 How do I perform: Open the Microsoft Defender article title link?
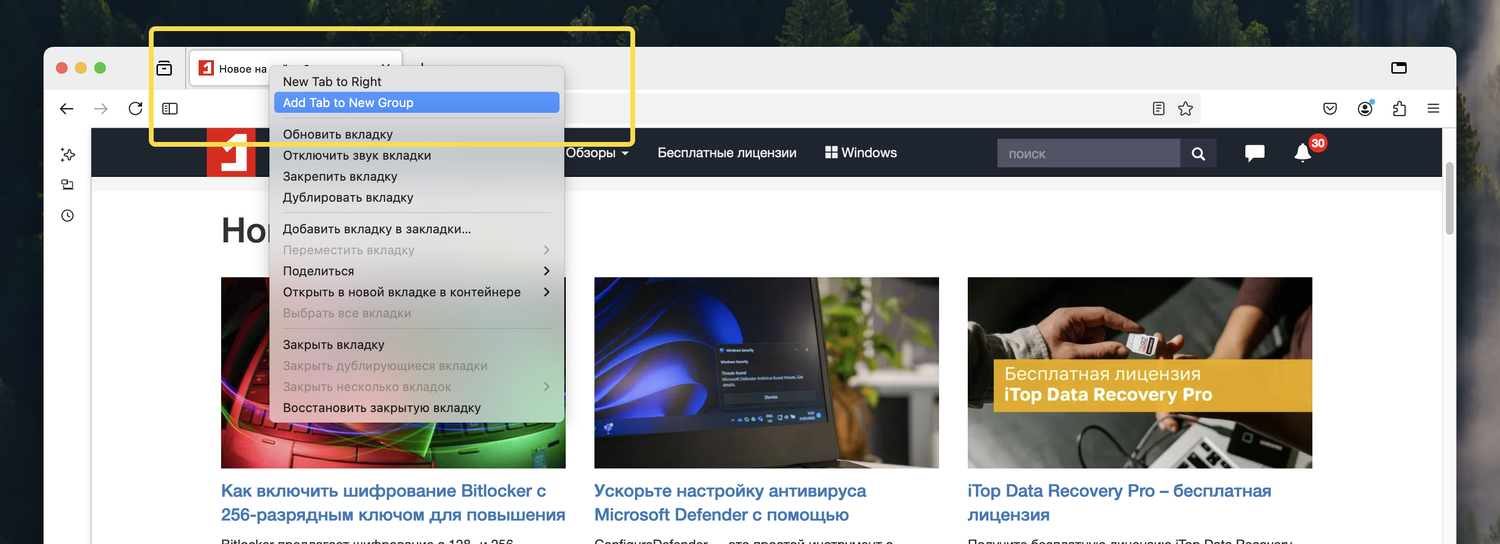(730, 503)
